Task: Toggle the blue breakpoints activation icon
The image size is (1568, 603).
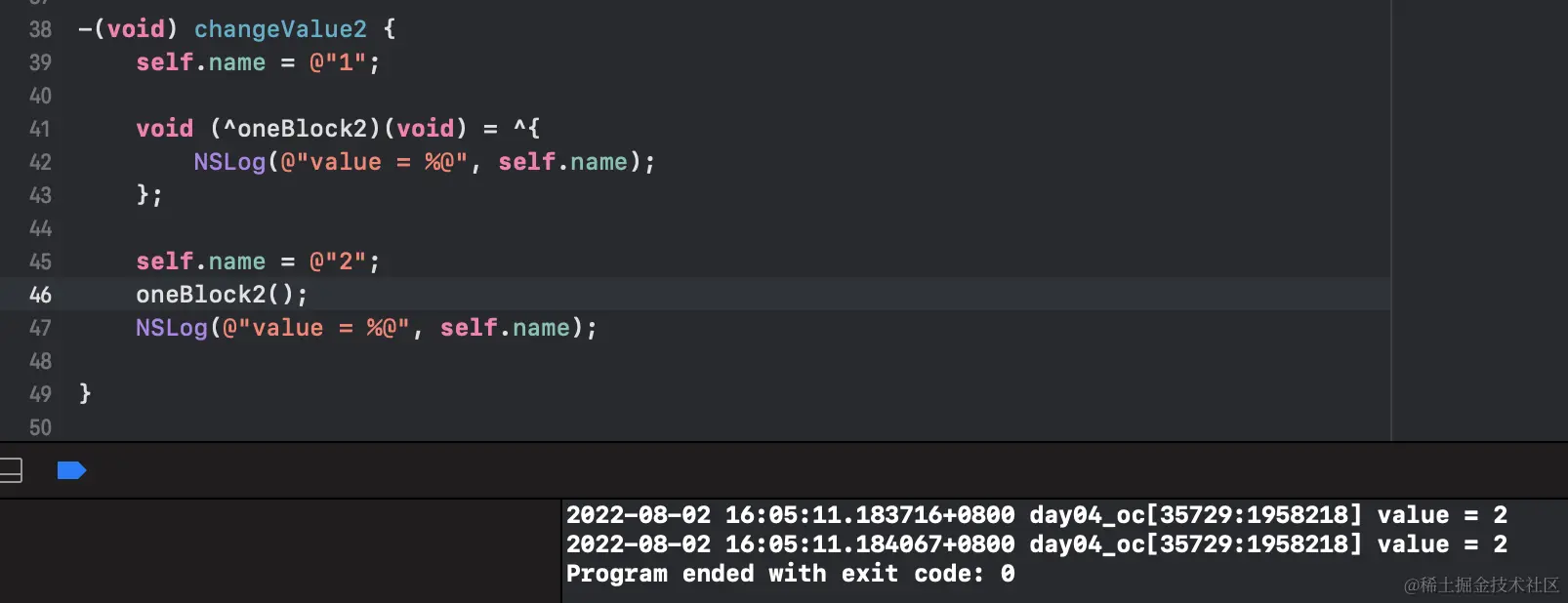Action: coord(72,471)
